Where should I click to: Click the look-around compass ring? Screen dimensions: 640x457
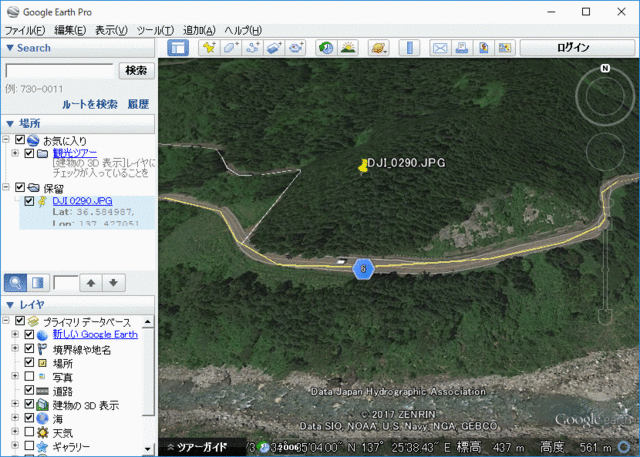point(605,97)
